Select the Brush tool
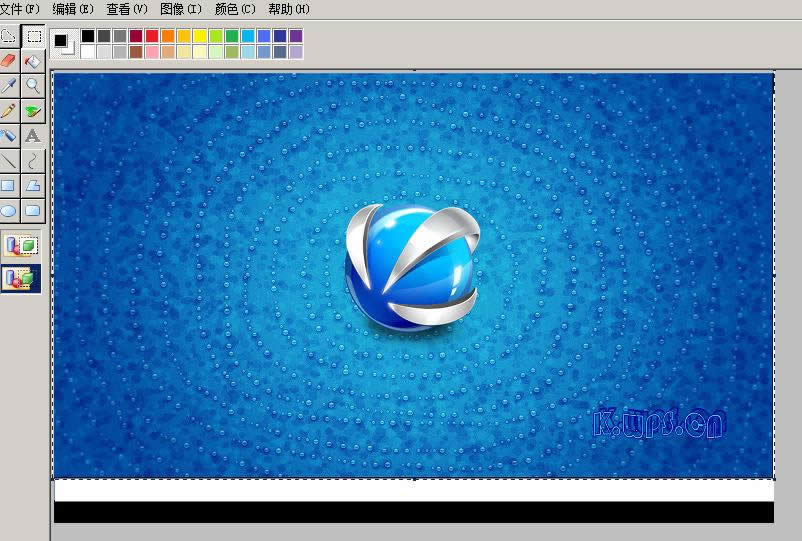 point(33,111)
